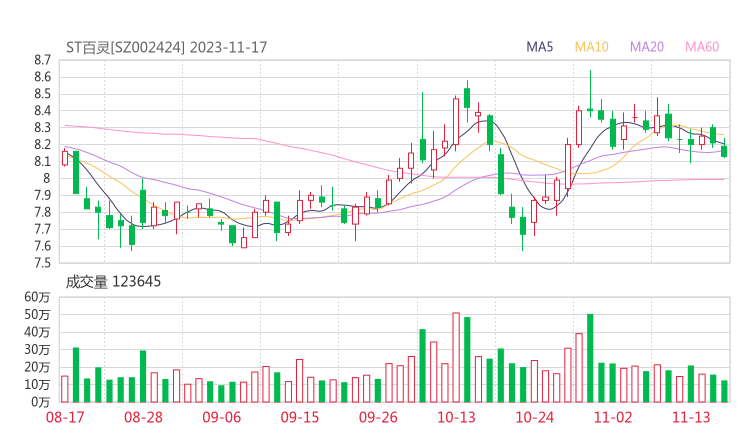This screenshot has height=440, width=740.
Task: Select the 30万 volume axis label
Action: [37, 349]
